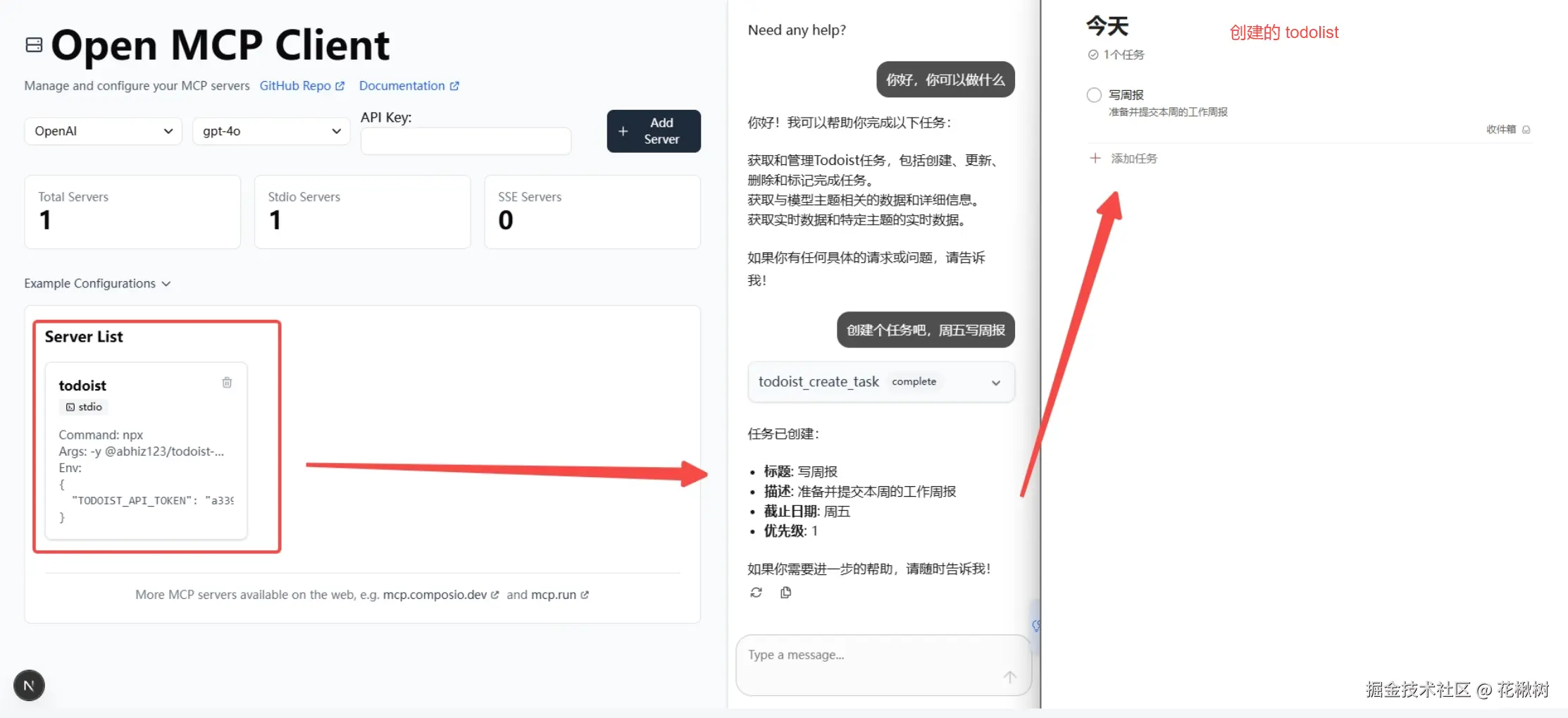The height and width of the screenshot is (718, 1568).
Task: Click the 准备并提交本周的工作周报 task description in Todoist
Action: tap(1168, 112)
